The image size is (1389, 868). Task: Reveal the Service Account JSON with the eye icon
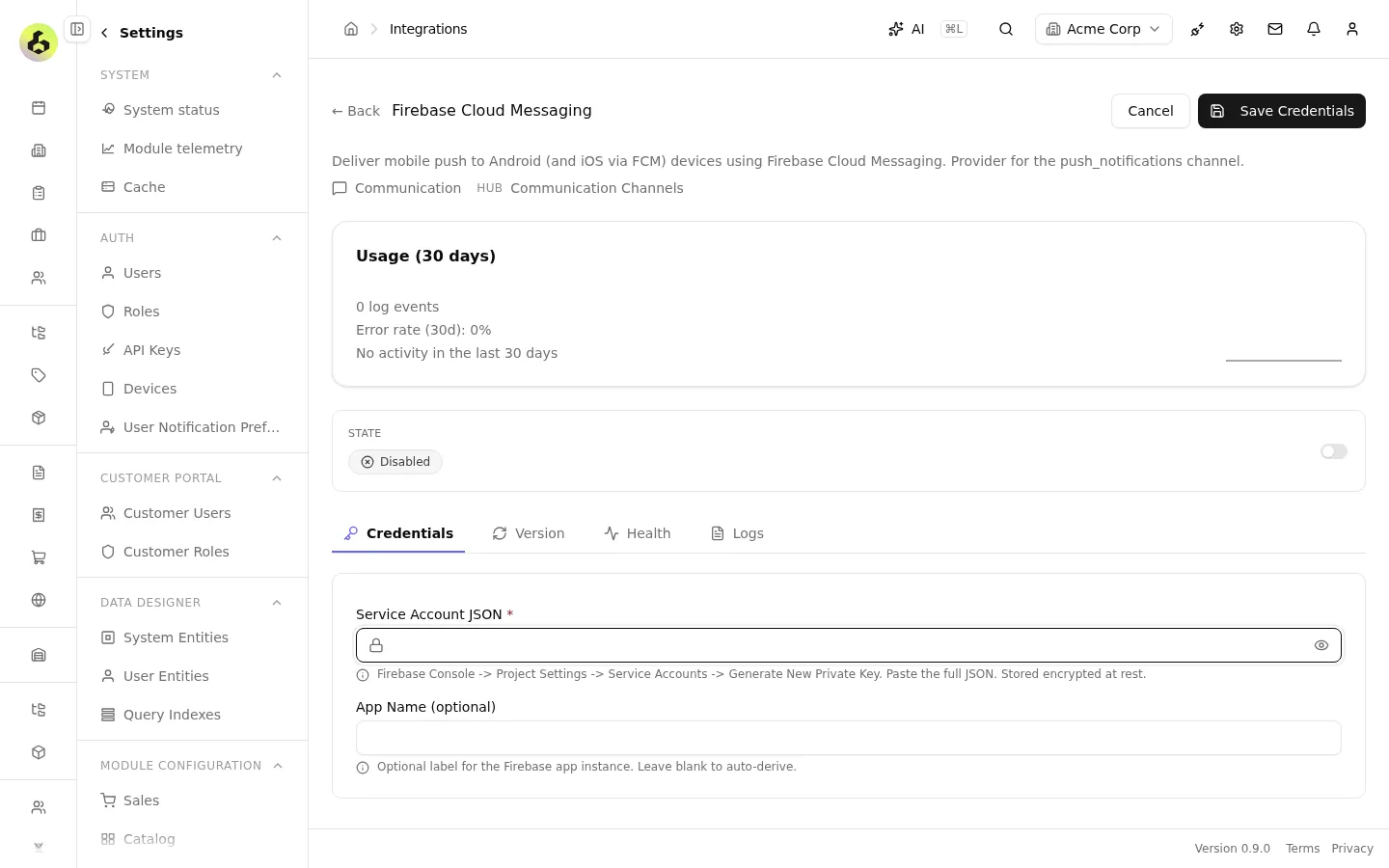point(1321,645)
